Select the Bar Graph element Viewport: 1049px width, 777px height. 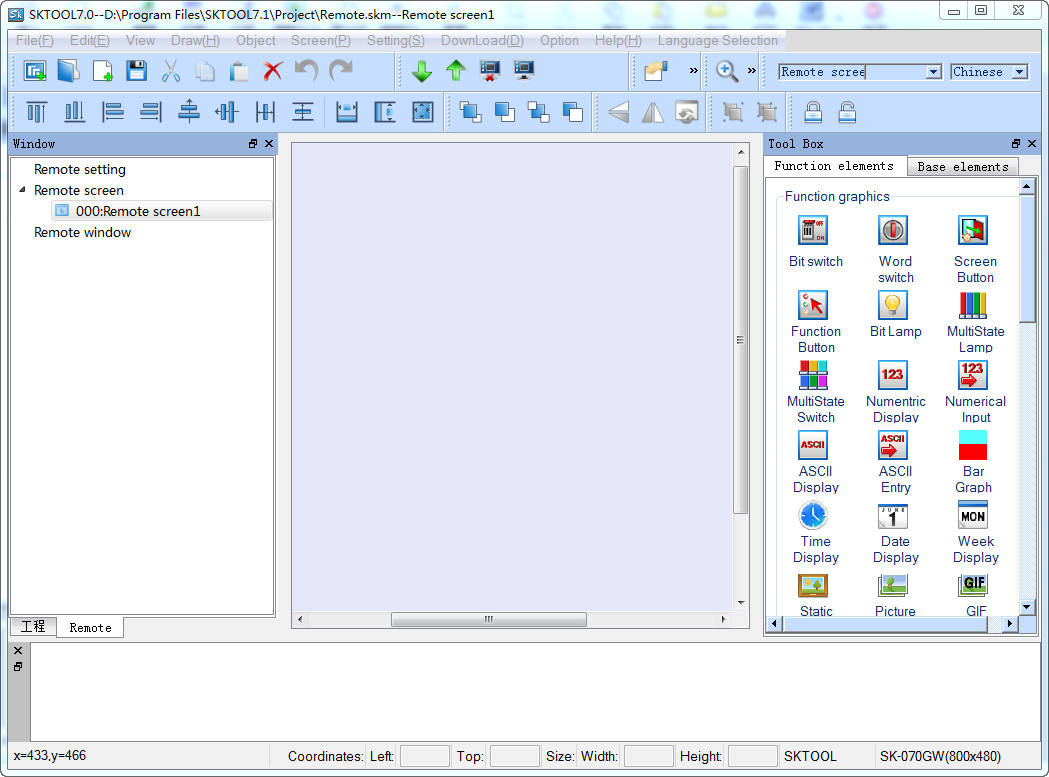[x=973, y=445]
